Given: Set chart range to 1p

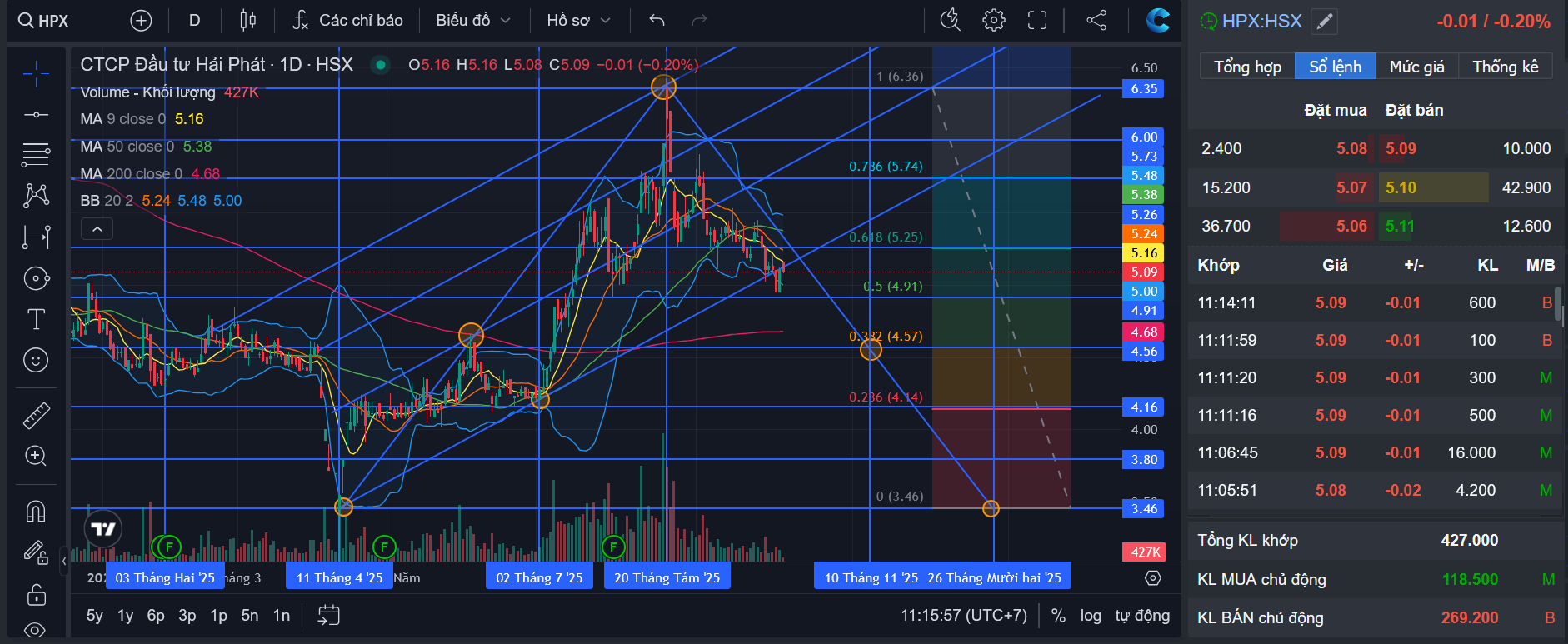Looking at the screenshot, I should 218,616.
